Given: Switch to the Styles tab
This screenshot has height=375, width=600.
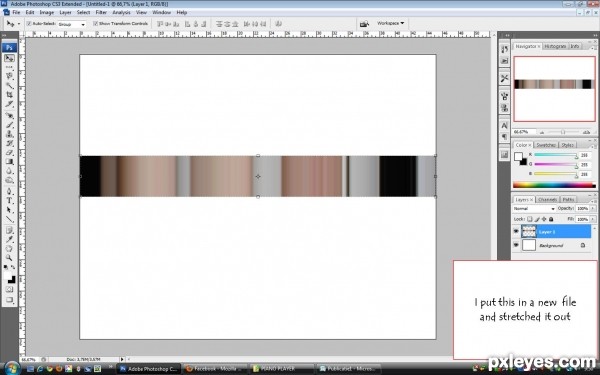Looking at the screenshot, I should pos(567,145).
